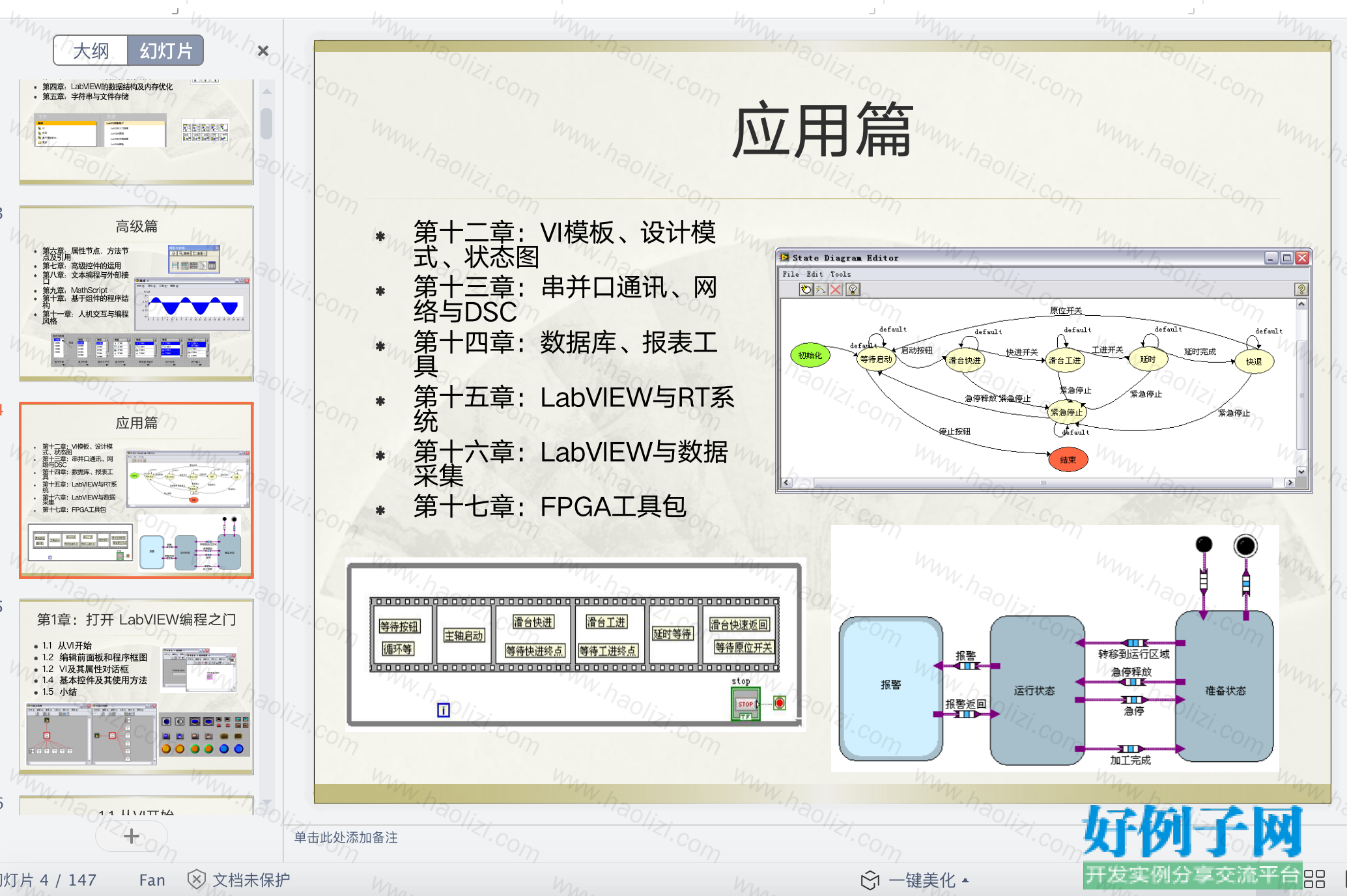Viewport: 1347px width, 896px height.
Task: Add a new slide with plus button
Action: point(132,836)
